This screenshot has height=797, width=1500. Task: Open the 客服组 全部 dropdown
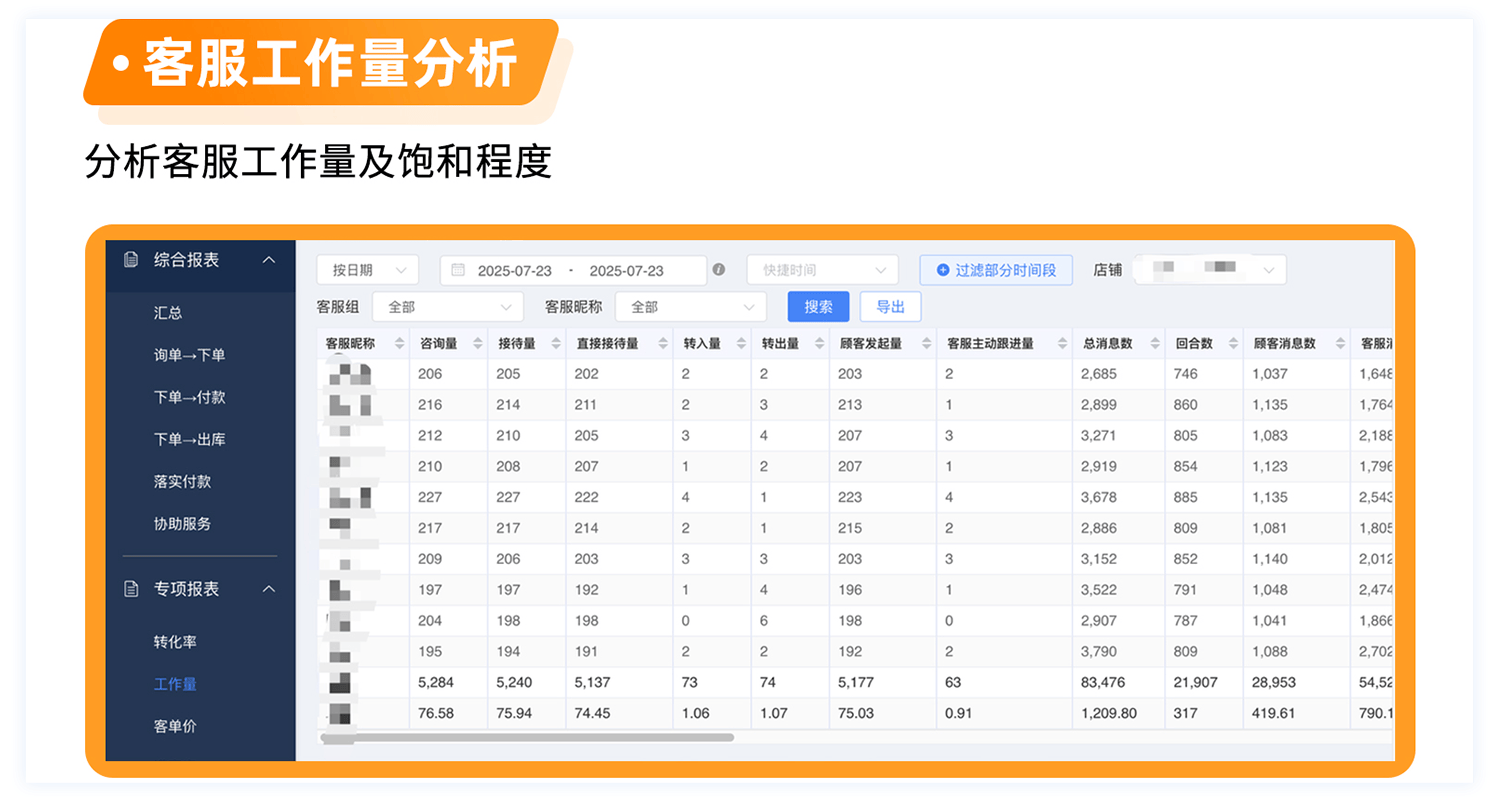point(447,307)
